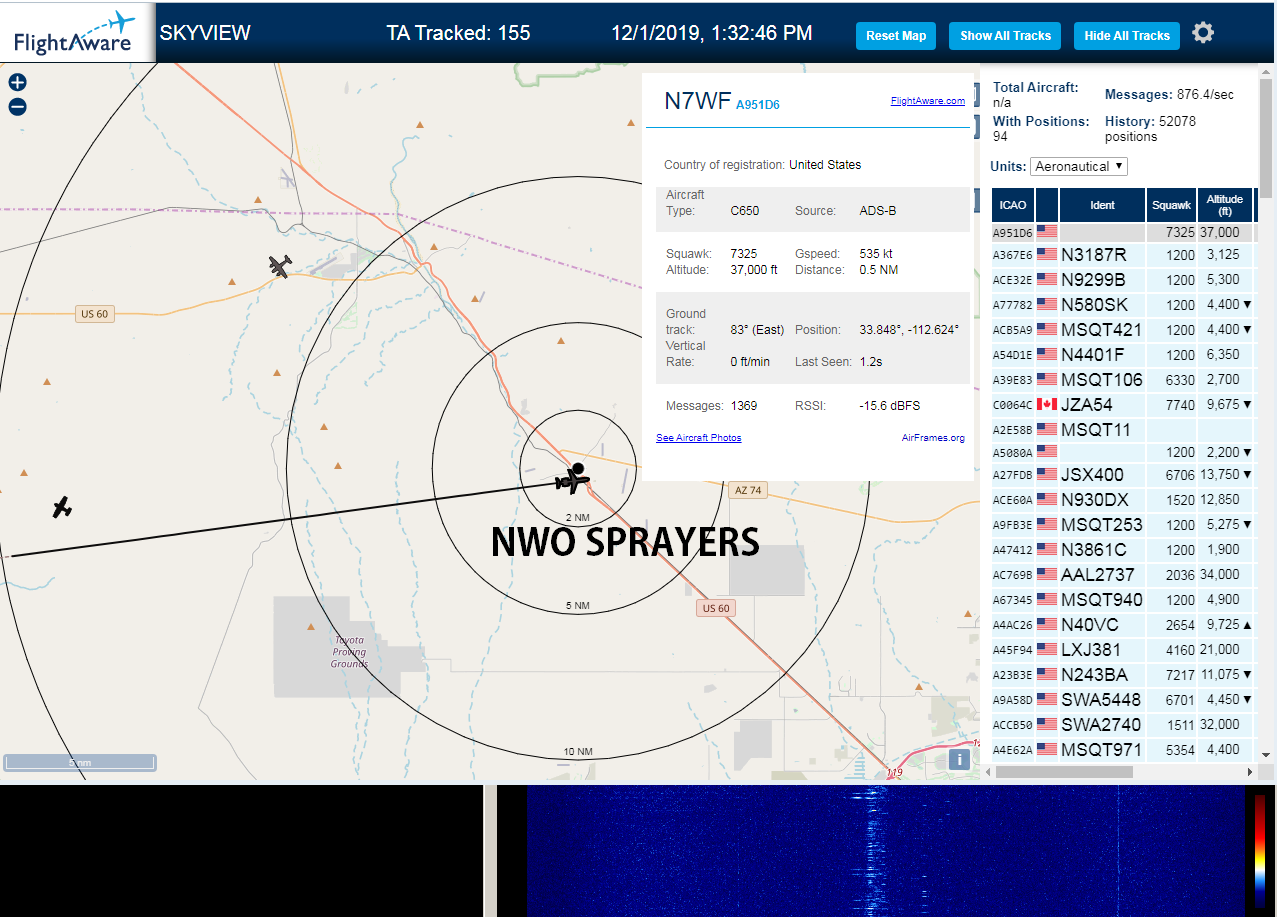Open the A951D6 ICAO link in info panel
Screen dimensions: 1277x917
pyautogui.click(x=758, y=105)
